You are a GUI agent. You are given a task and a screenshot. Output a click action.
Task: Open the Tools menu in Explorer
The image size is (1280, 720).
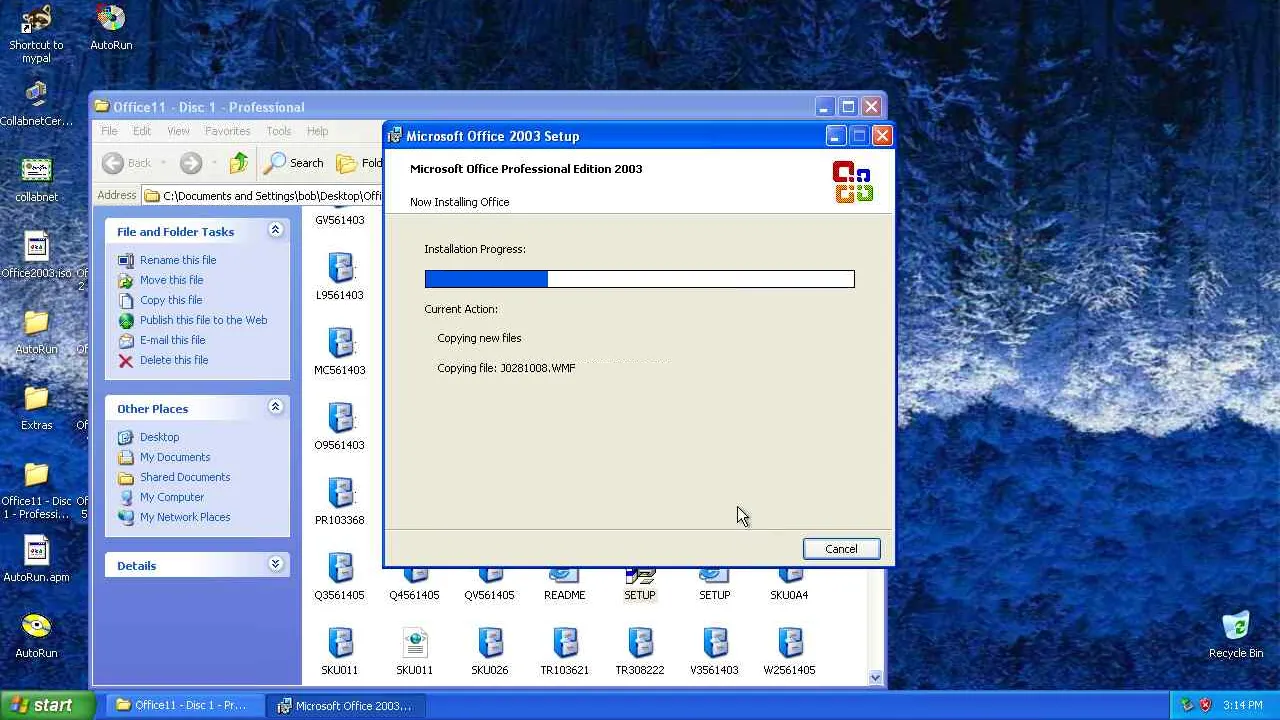[279, 131]
